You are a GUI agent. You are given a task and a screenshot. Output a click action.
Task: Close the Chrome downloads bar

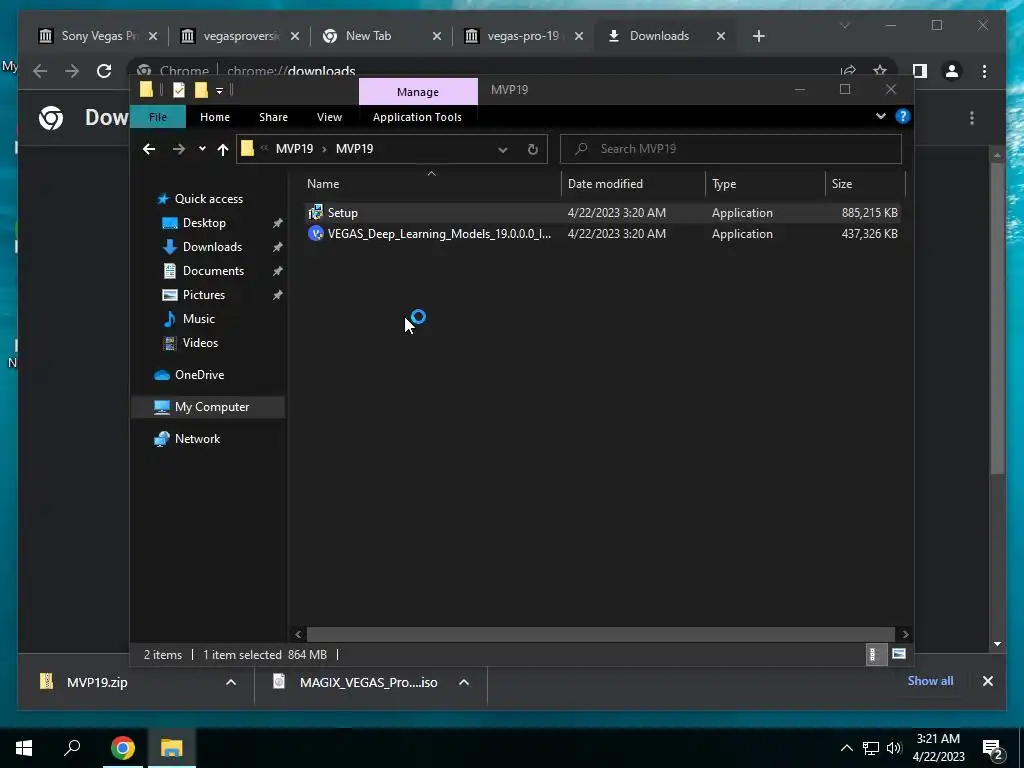987,681
